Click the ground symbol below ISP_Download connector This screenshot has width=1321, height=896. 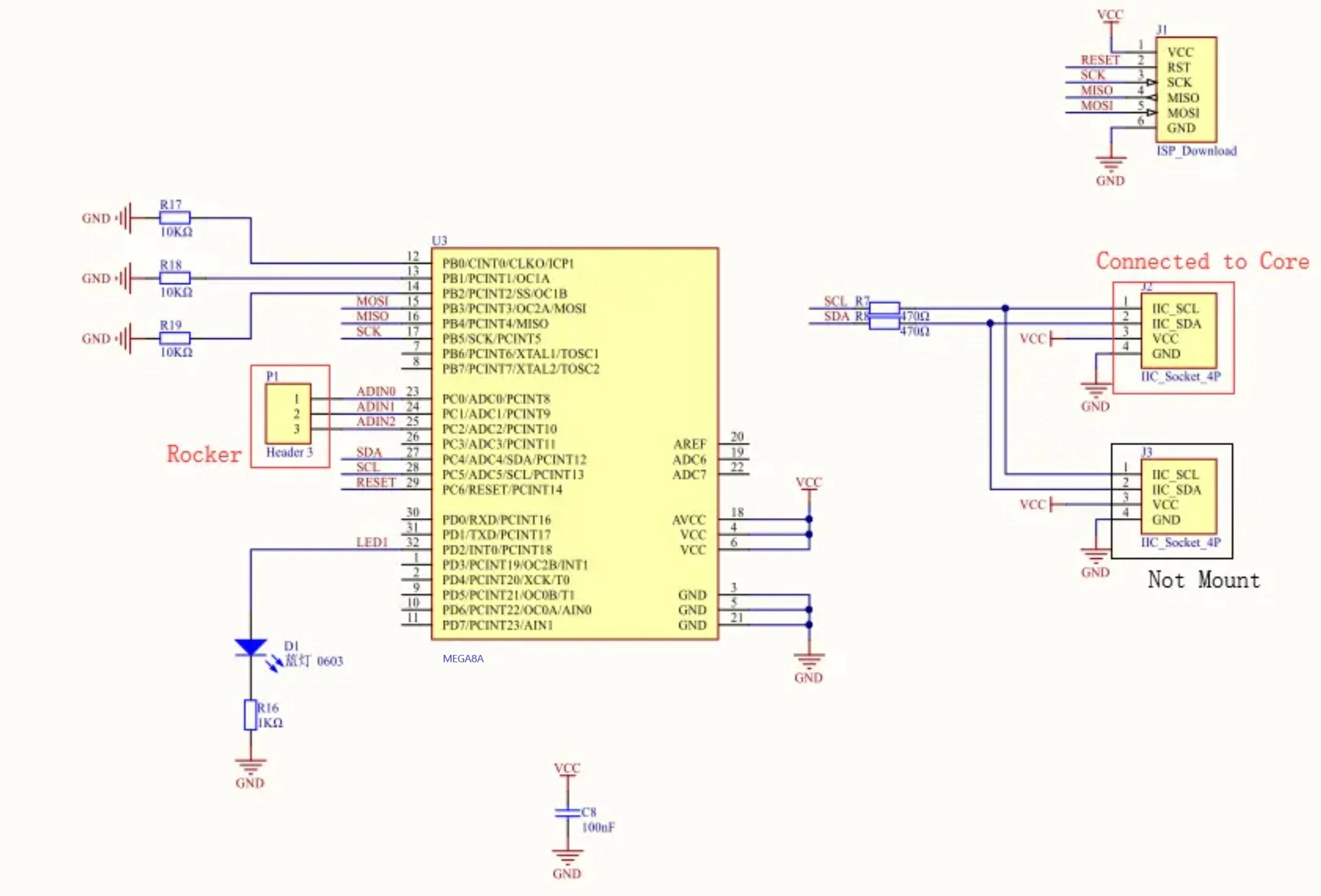pos(1110,164)
